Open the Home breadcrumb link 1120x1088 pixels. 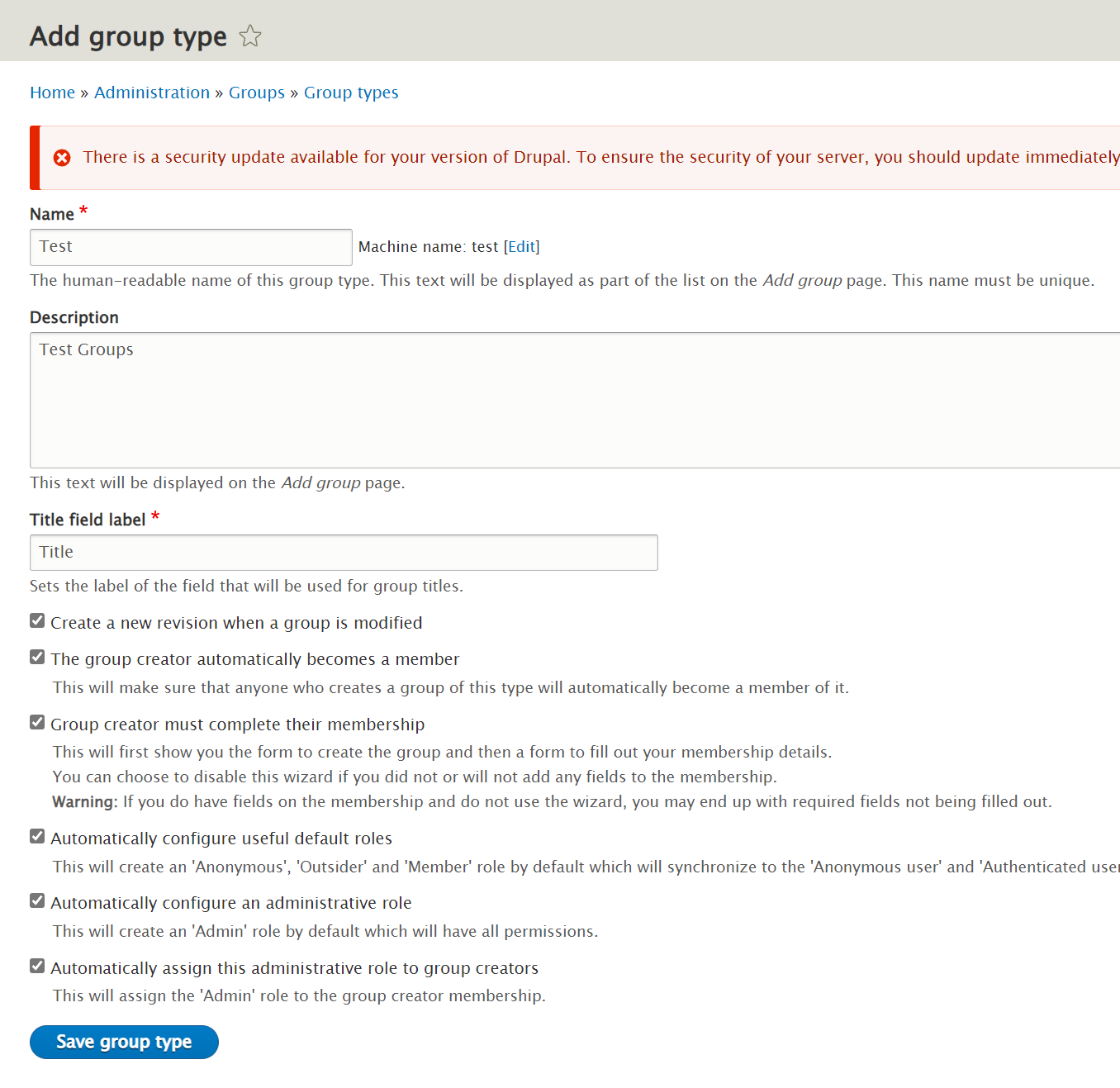coord(52,92)
